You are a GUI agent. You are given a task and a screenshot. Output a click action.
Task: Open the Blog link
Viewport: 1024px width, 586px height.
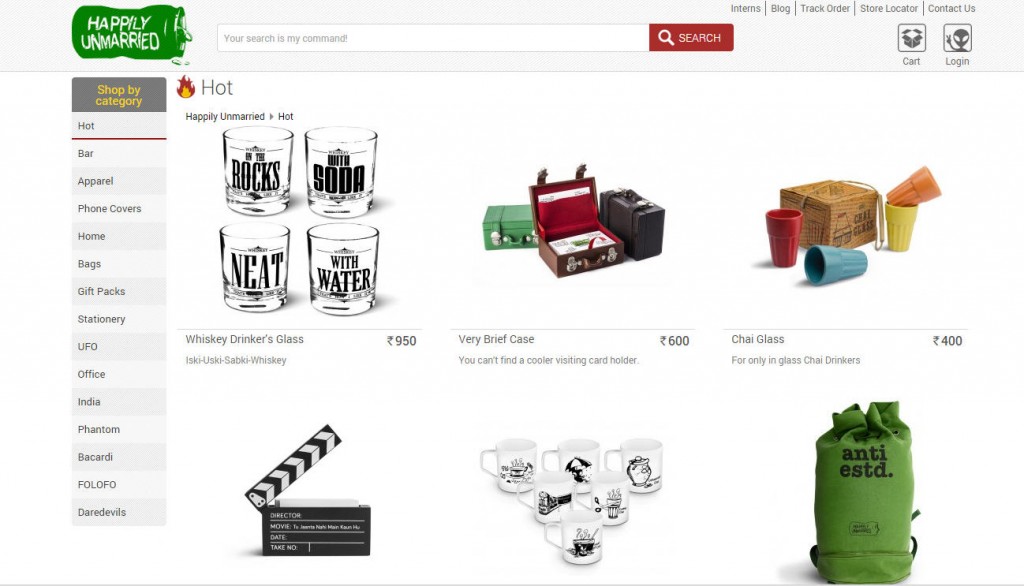coord(780,8)
